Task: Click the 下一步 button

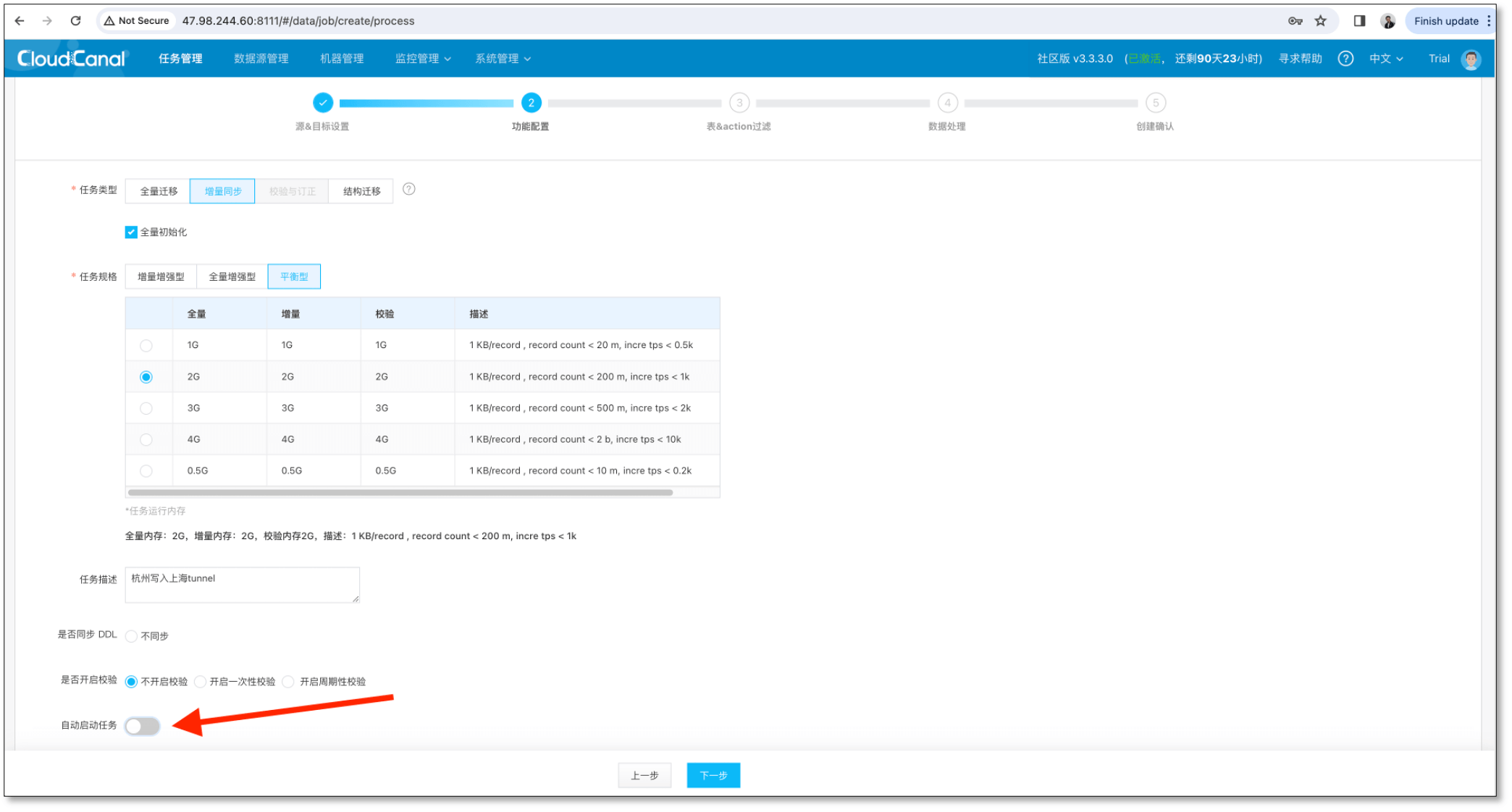Action: click(713, 774)
